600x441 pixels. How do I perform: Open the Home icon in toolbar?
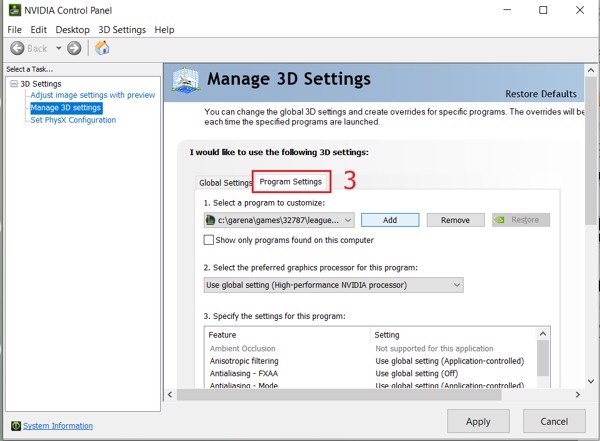pyautogui.click(x=102, y=48)
